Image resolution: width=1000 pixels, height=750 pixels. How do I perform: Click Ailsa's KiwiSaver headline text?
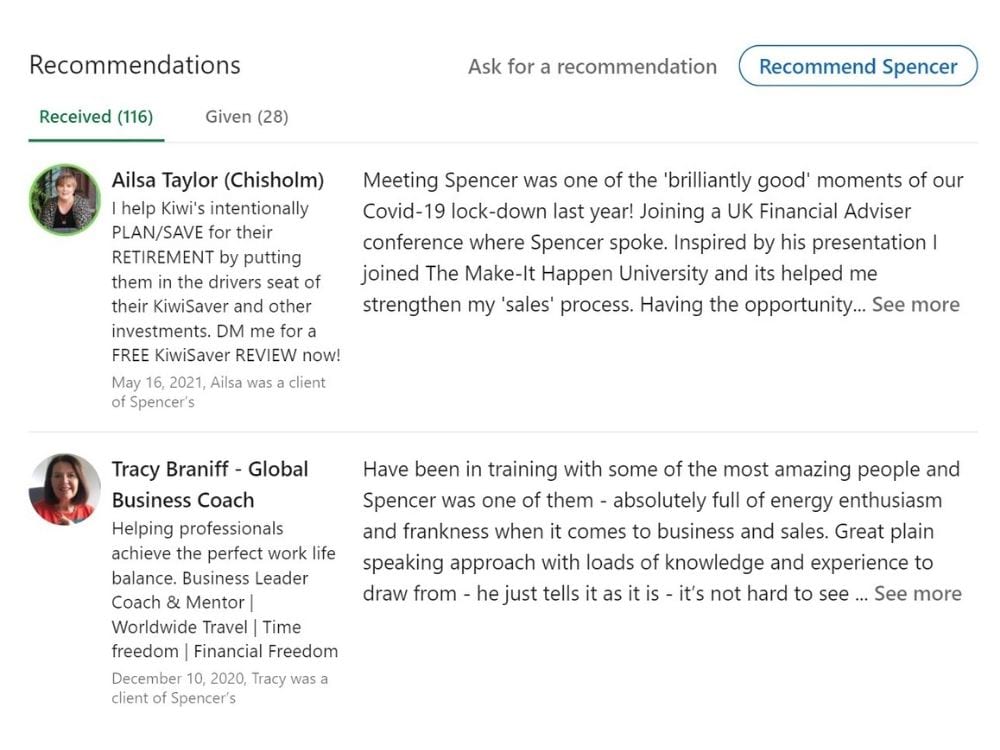(x=226, y=281)
